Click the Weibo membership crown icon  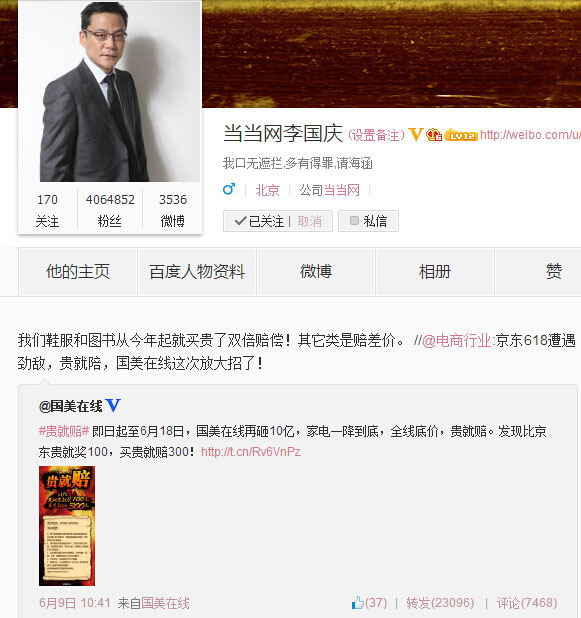pos(434,135)
